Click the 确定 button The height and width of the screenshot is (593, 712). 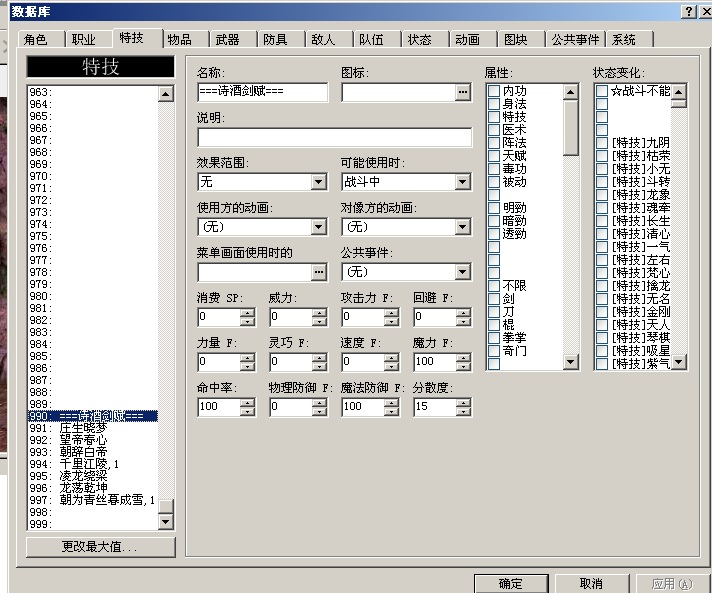coord(511,583)
